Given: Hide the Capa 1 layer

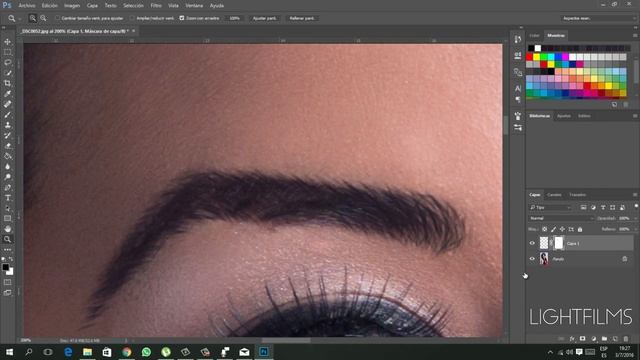Looking at the screenshot, I should click(532, 243).
